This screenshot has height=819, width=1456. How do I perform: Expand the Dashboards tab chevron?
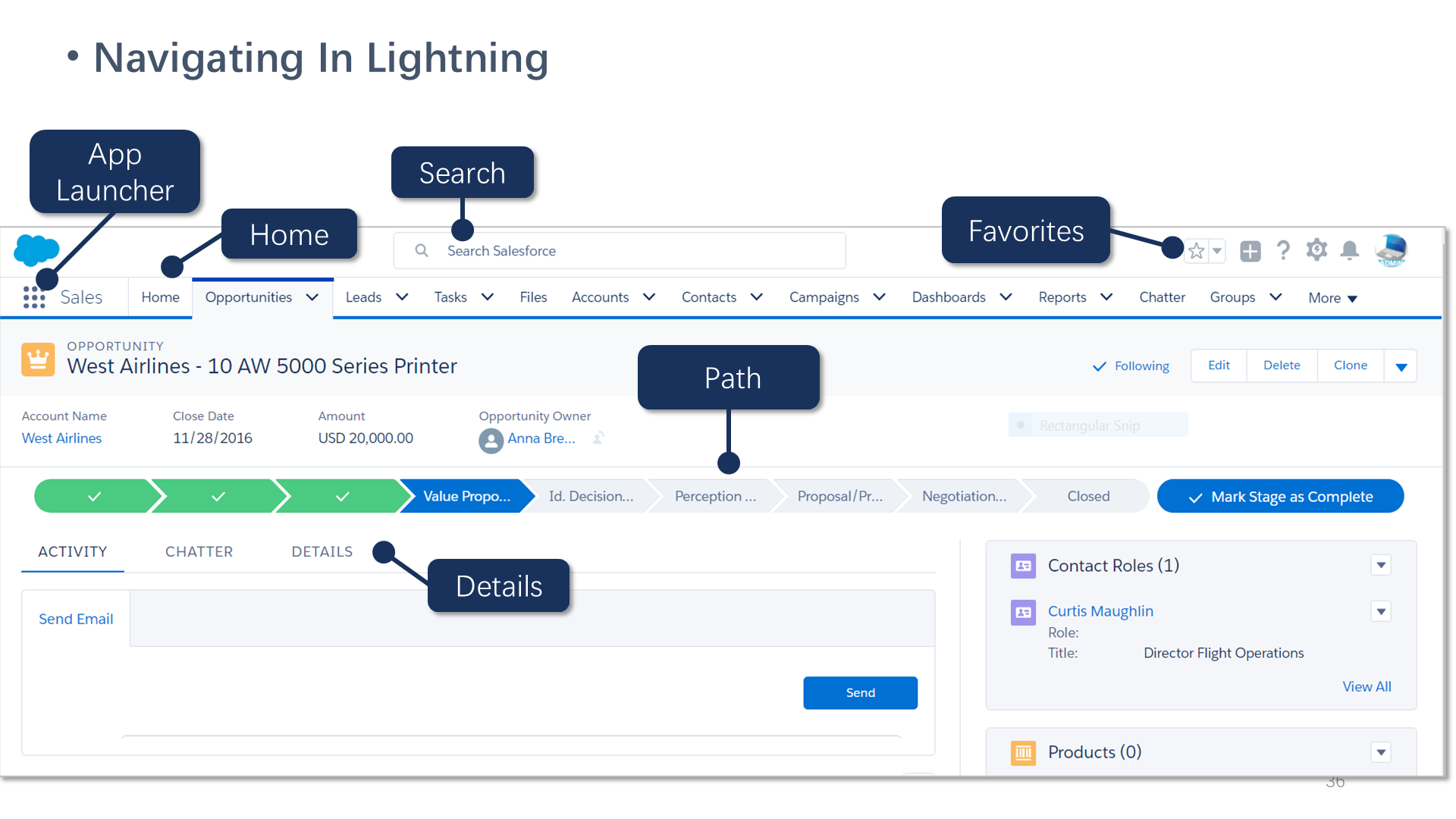pos(1006,297)
